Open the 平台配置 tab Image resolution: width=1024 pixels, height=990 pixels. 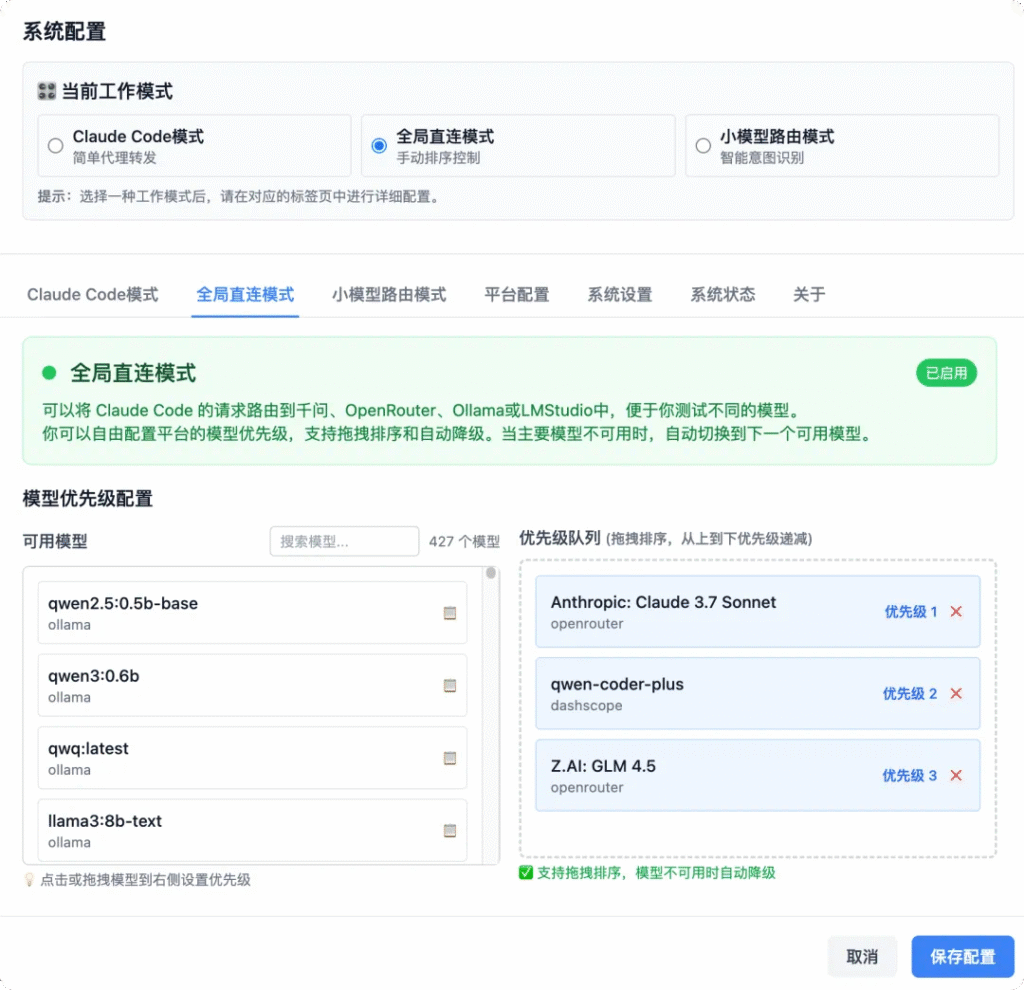pyautogui.click(x=517, y=295)
